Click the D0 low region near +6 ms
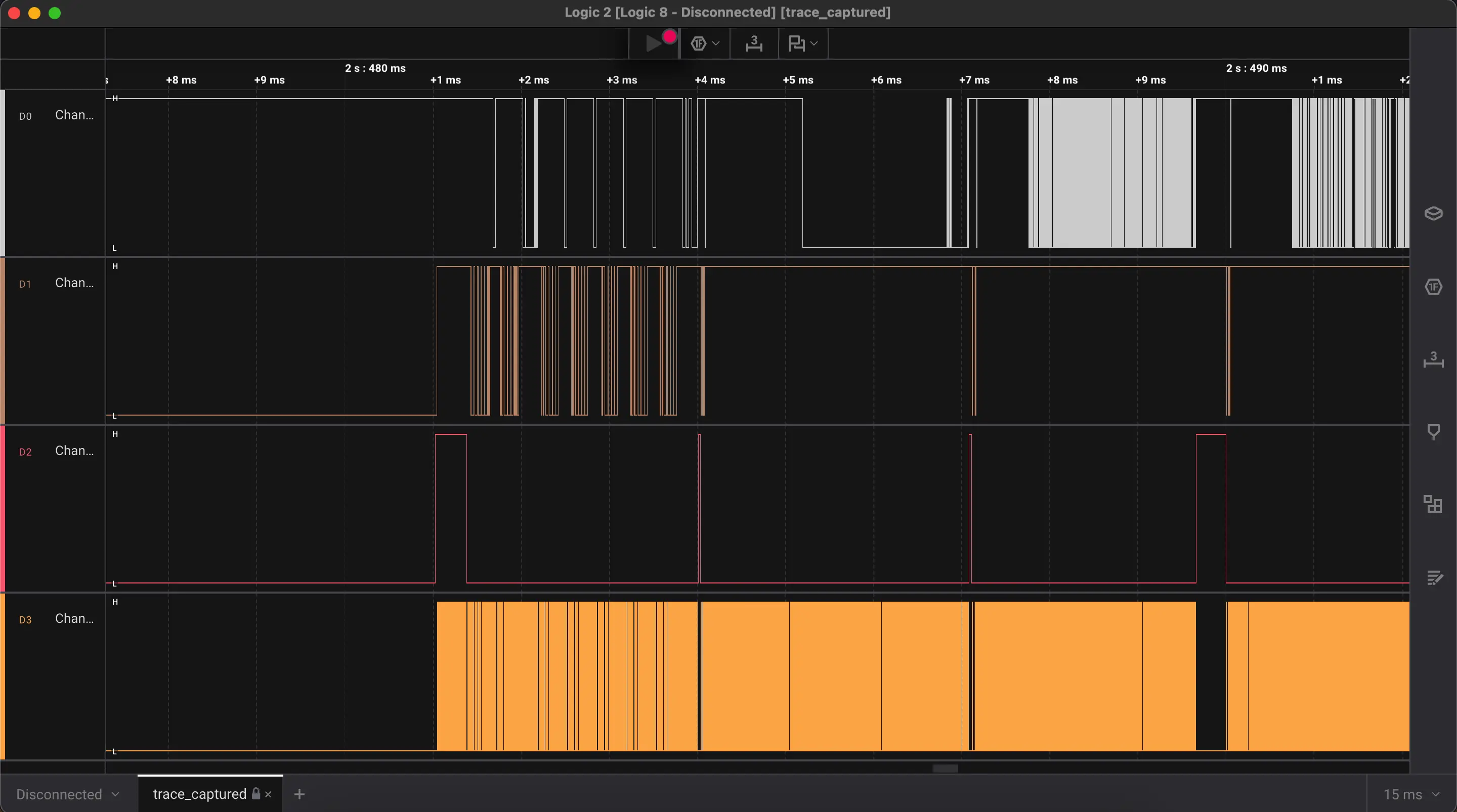Viewport: 1457px width, 812px height. tap(874, 247)
